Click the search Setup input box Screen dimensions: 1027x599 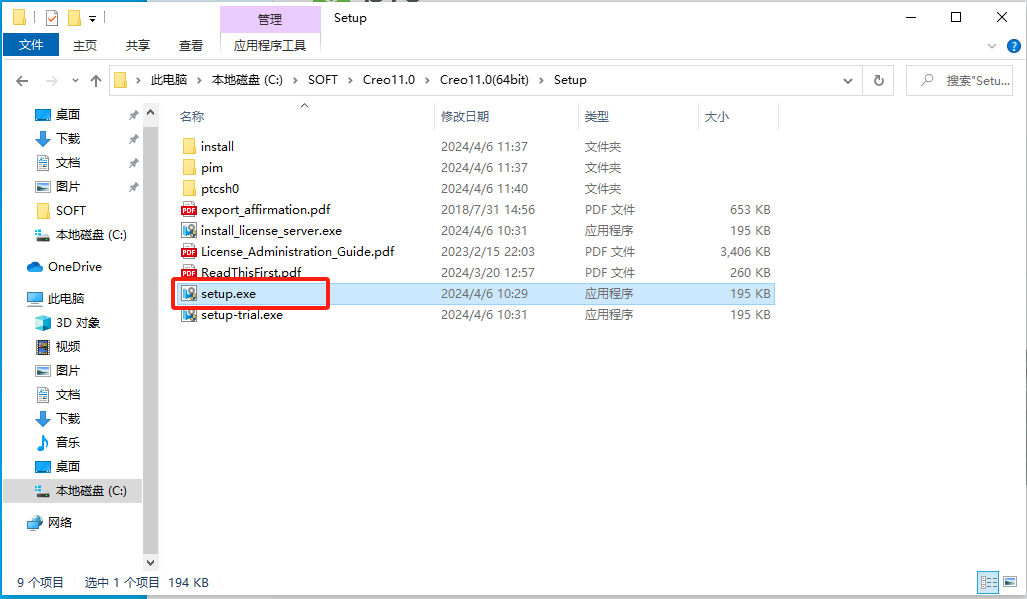point(960,81)
